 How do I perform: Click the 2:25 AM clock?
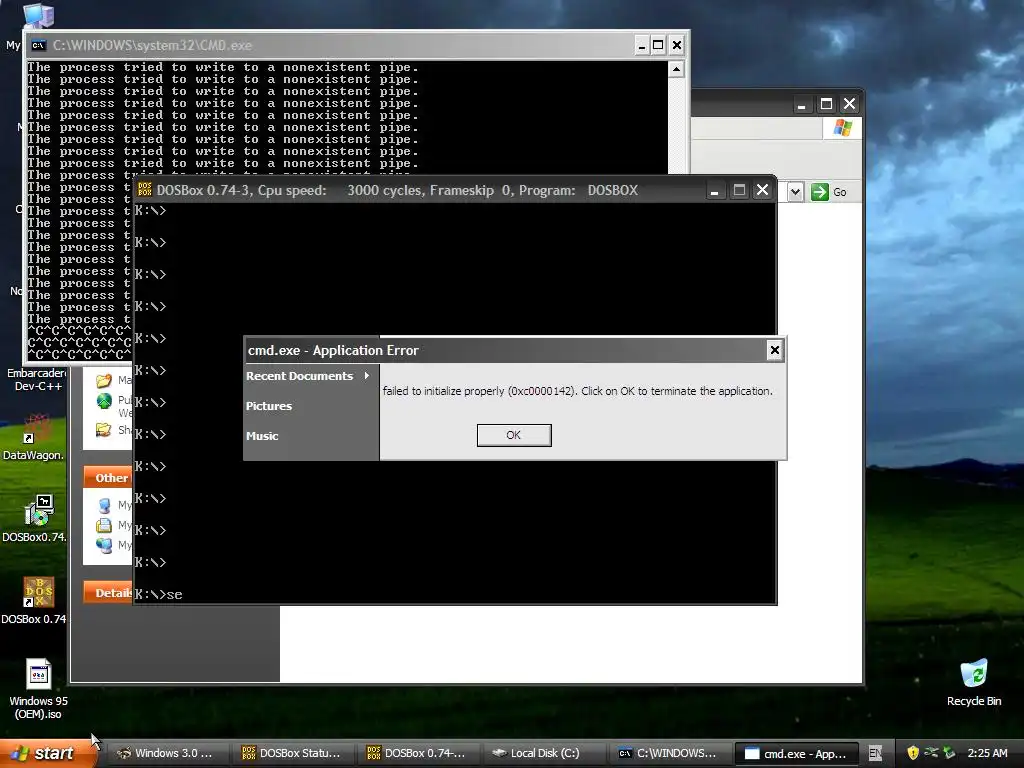[987, 753]
